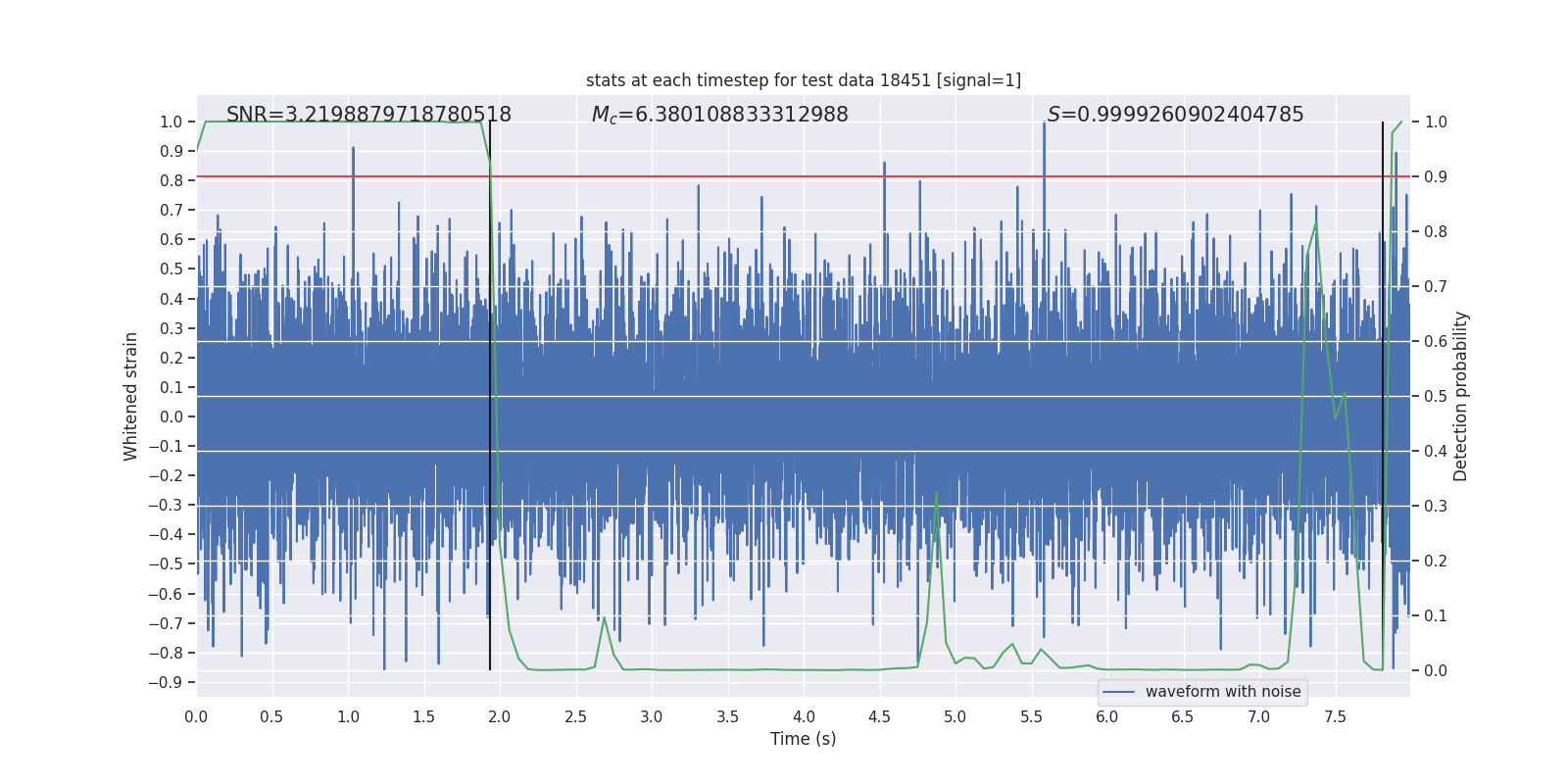The height and width of the screenshot is (784, 1568).
Task: Click the right axis tick label 0.1
Action: [x=1436, y=616]
